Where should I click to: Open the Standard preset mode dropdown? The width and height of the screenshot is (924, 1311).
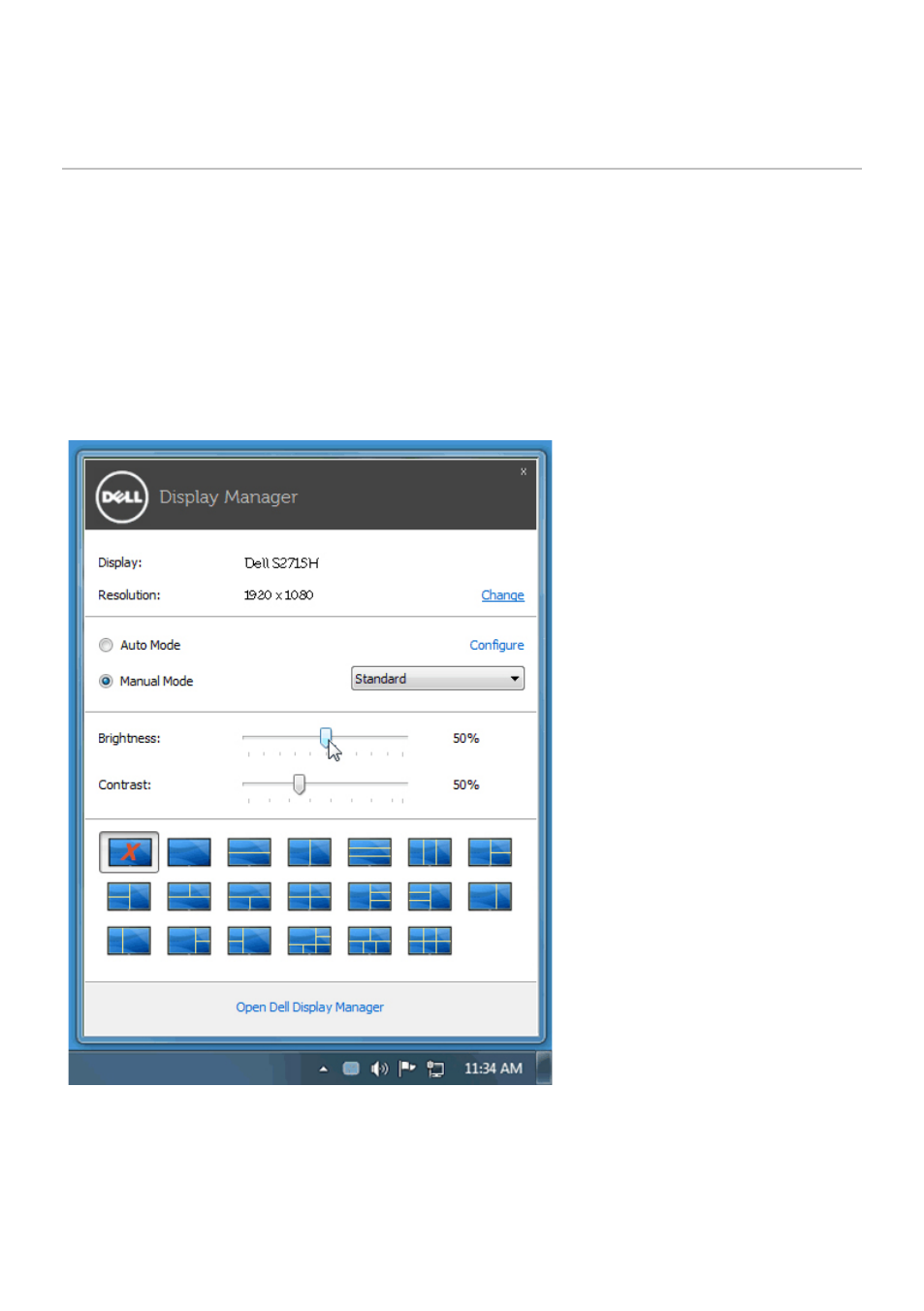[x=437, y=679]
